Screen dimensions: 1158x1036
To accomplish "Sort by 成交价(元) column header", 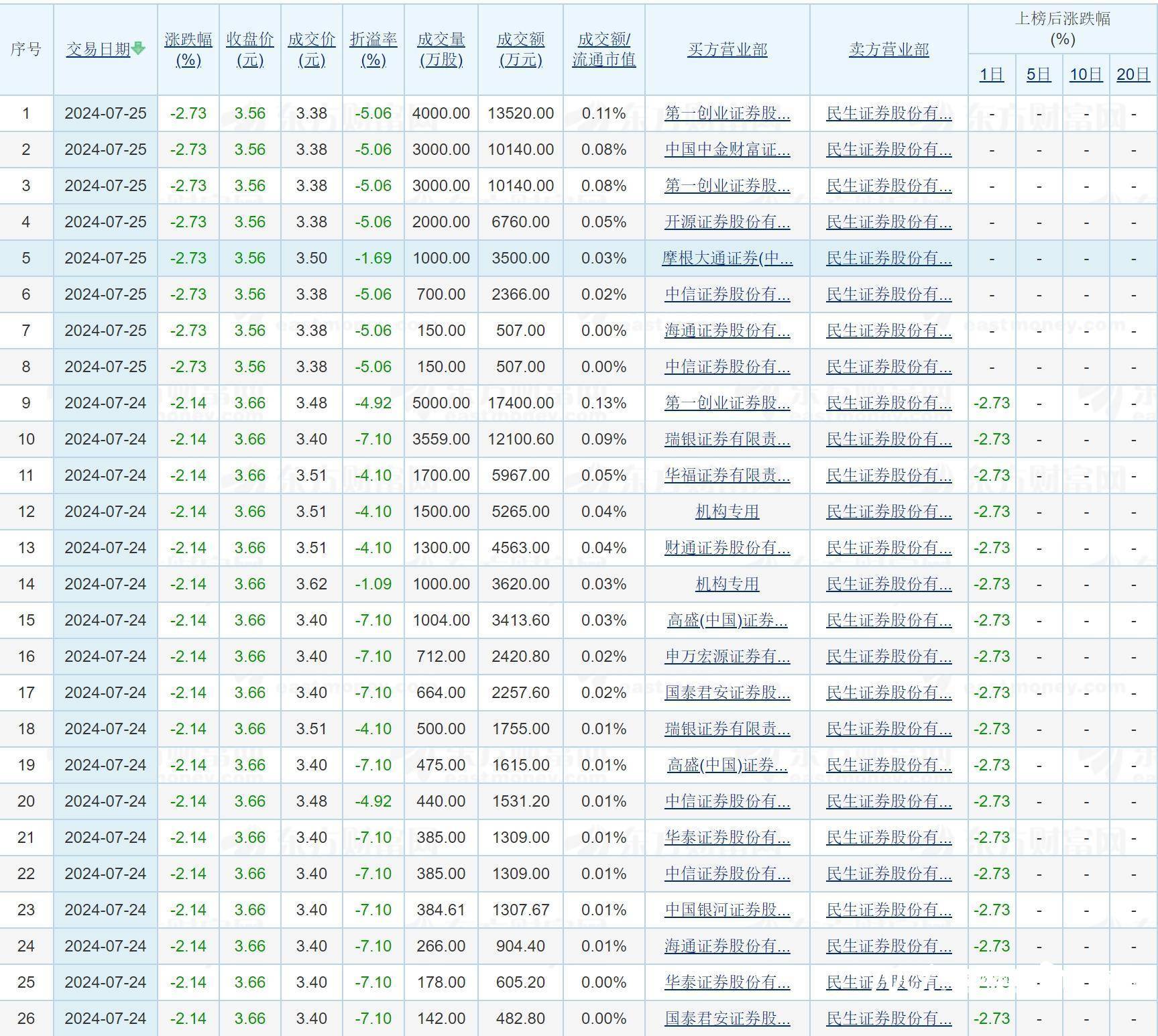I will click(312, 50).
